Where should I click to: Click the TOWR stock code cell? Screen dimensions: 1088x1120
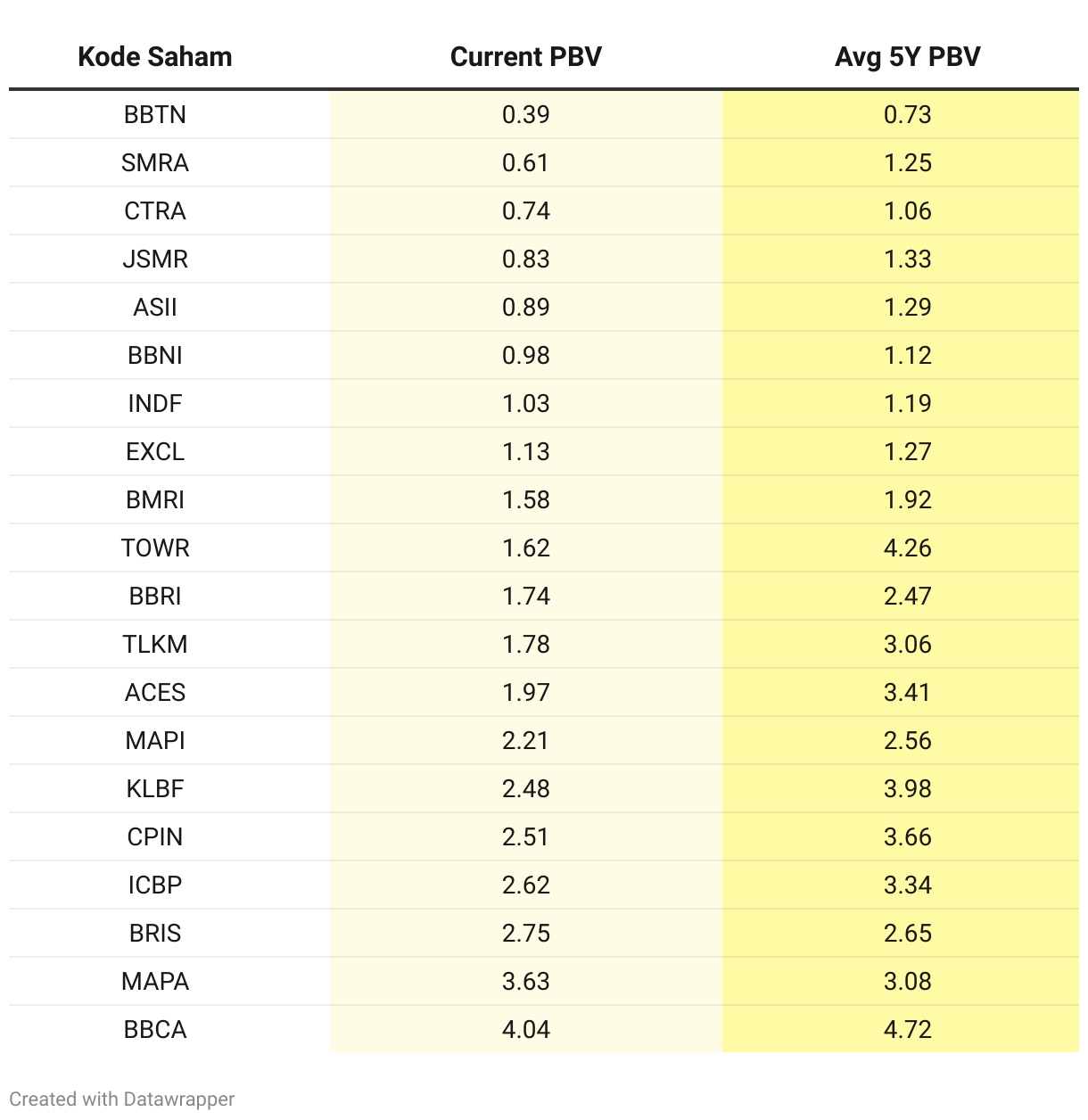click(x=155, y=548)
